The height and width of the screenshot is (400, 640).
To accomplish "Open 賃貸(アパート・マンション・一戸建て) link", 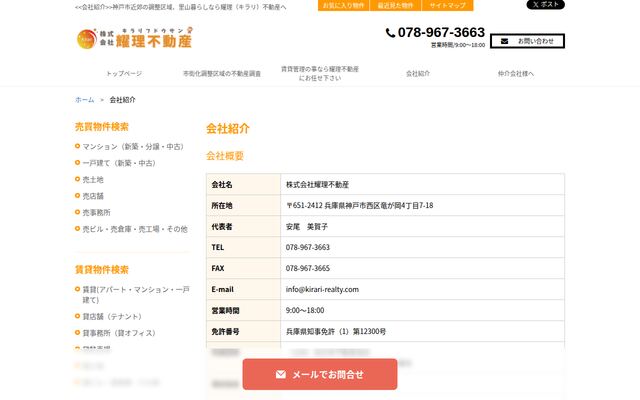I will pyautogui.click(x=136, y=295).
